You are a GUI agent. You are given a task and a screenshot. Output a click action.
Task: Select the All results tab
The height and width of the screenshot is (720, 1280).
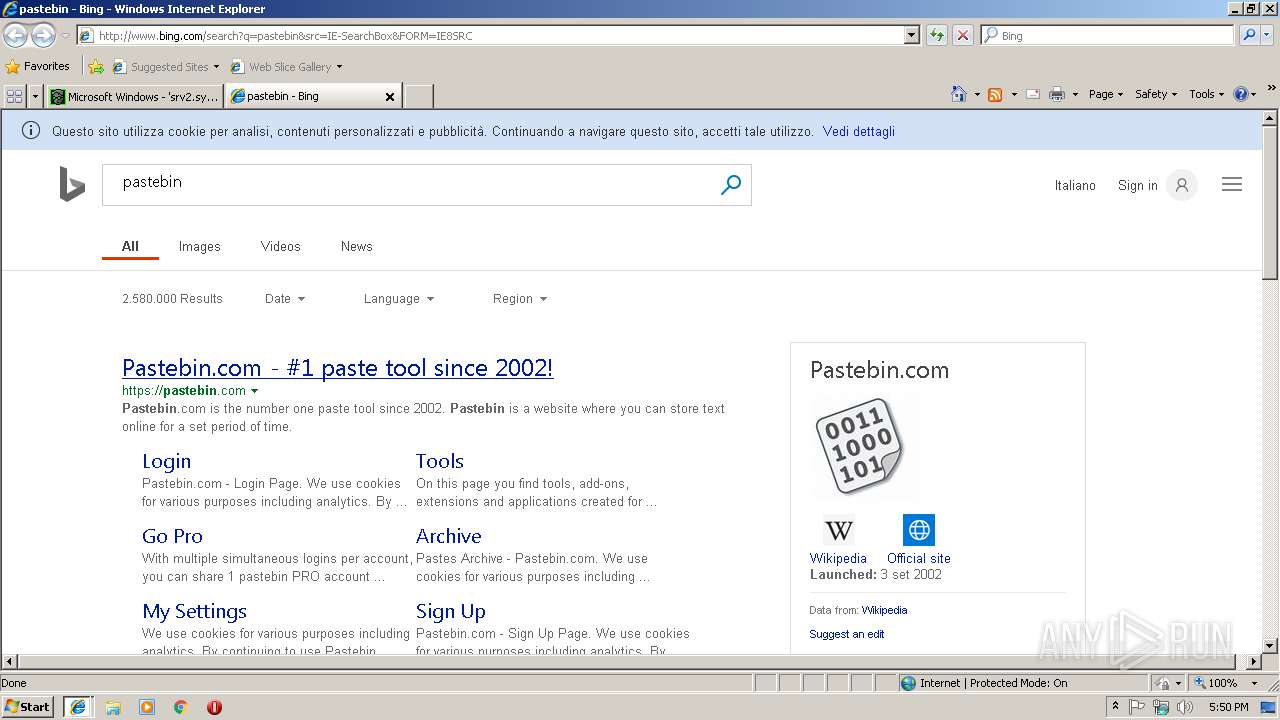pos(130,246)
